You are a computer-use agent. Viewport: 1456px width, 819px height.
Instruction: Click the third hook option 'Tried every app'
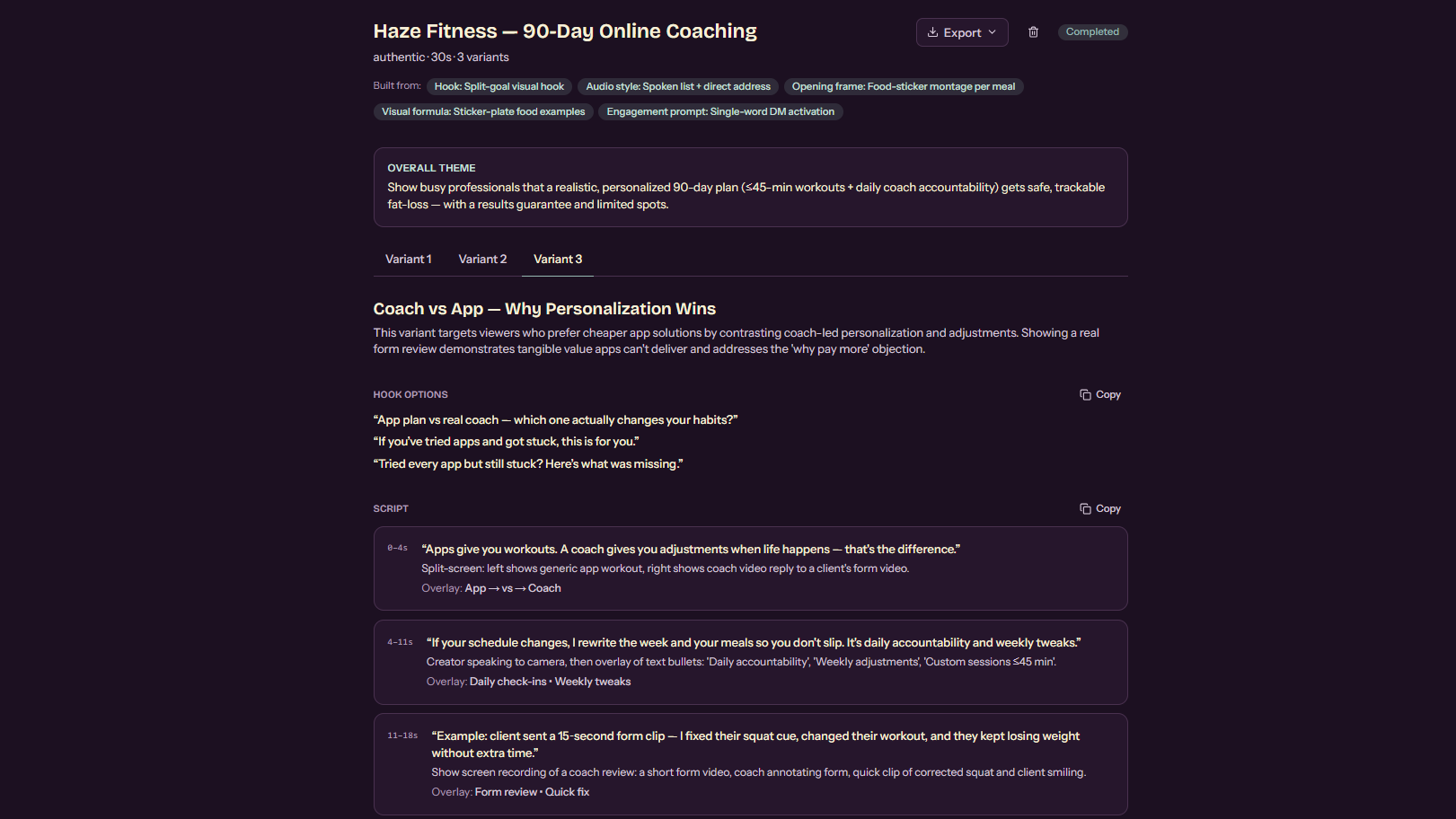coord(528,464)
